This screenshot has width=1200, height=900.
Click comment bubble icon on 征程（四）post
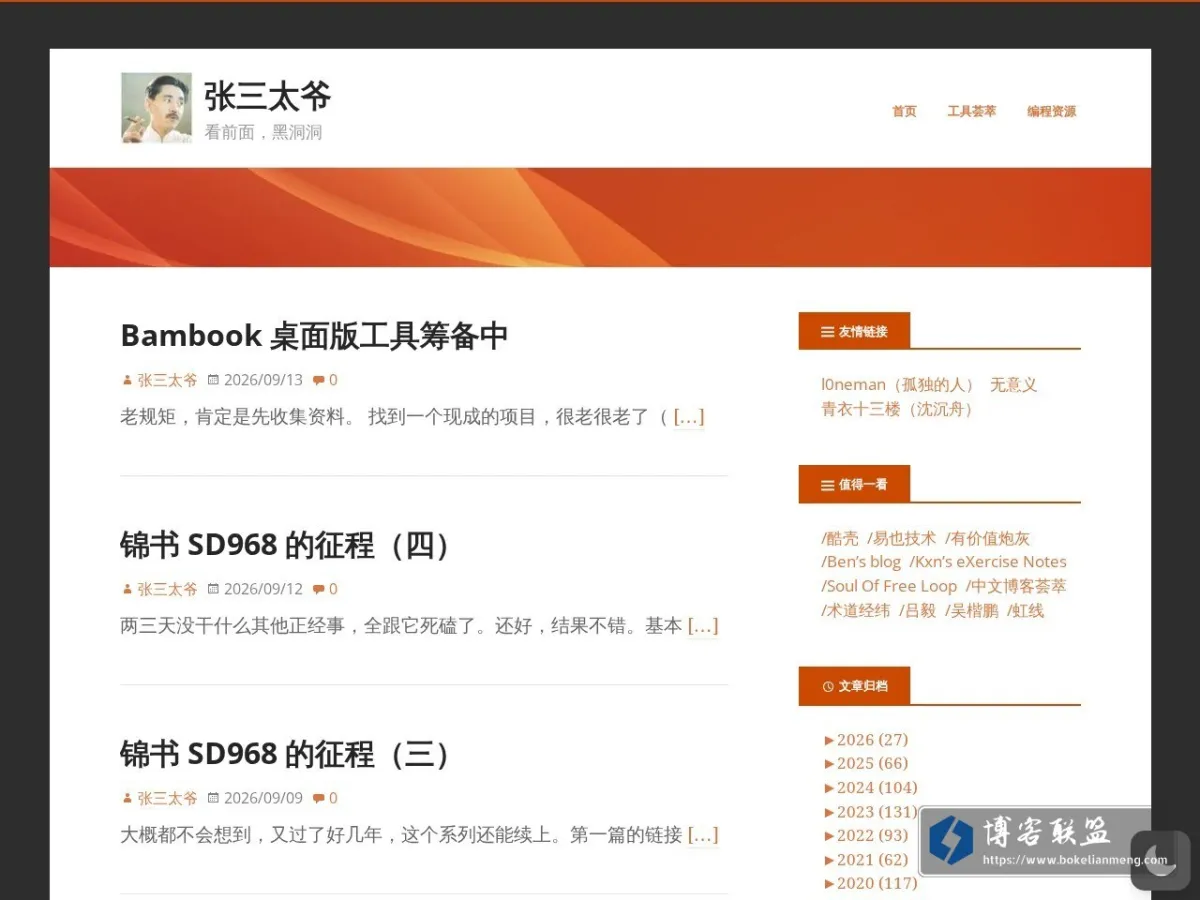point(318,589)
